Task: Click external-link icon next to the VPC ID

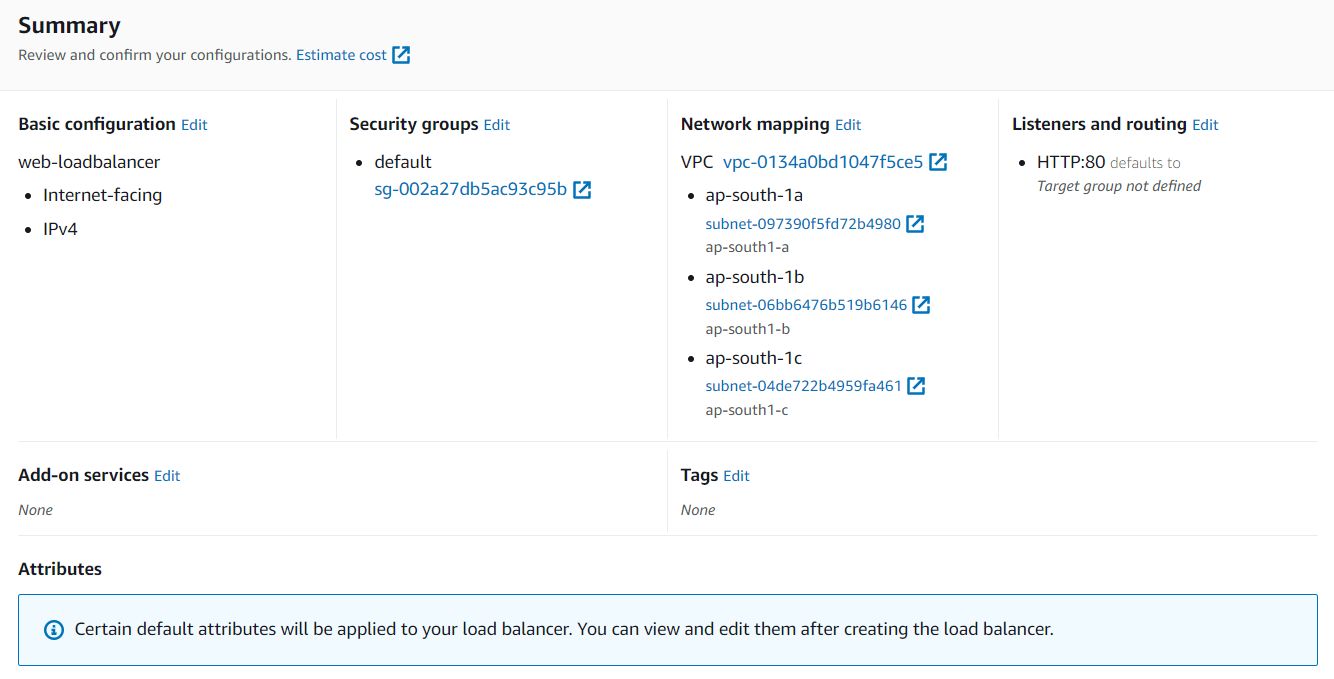Action: [x=938, y=162]
